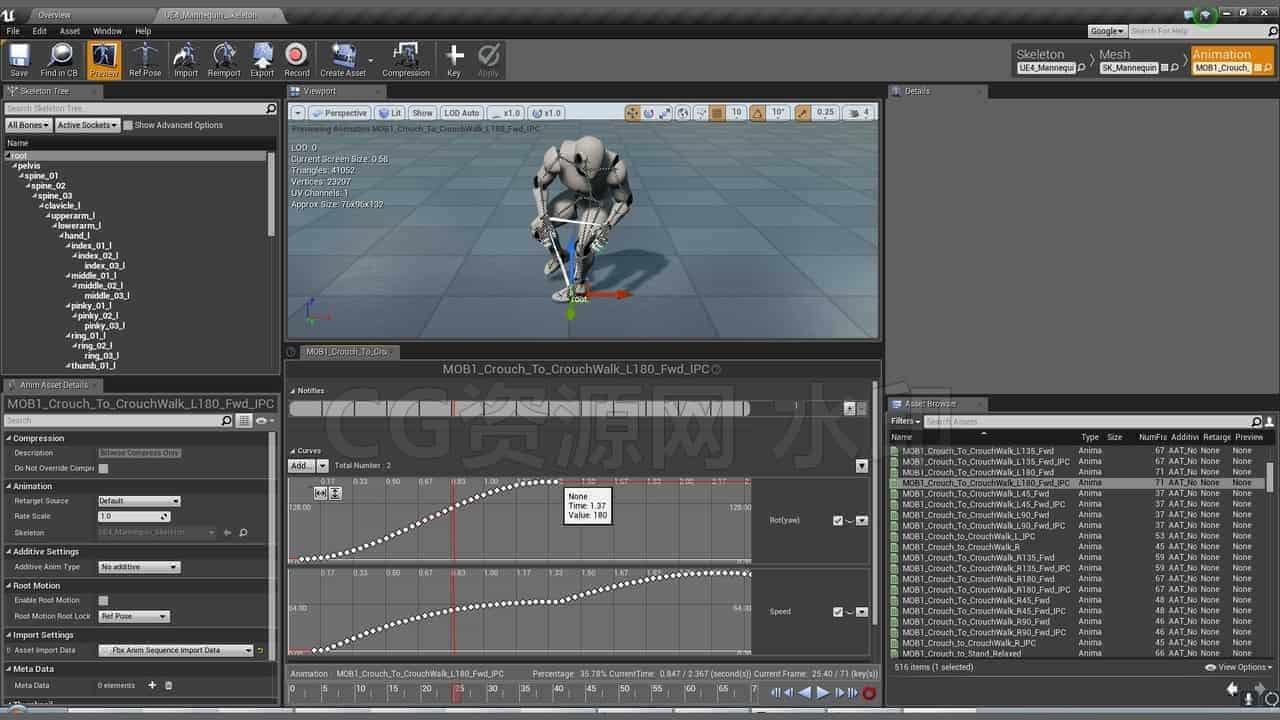The image size is (1280, 720).
Task: Open the Compression toolbar tool
Action: [406, 60]
